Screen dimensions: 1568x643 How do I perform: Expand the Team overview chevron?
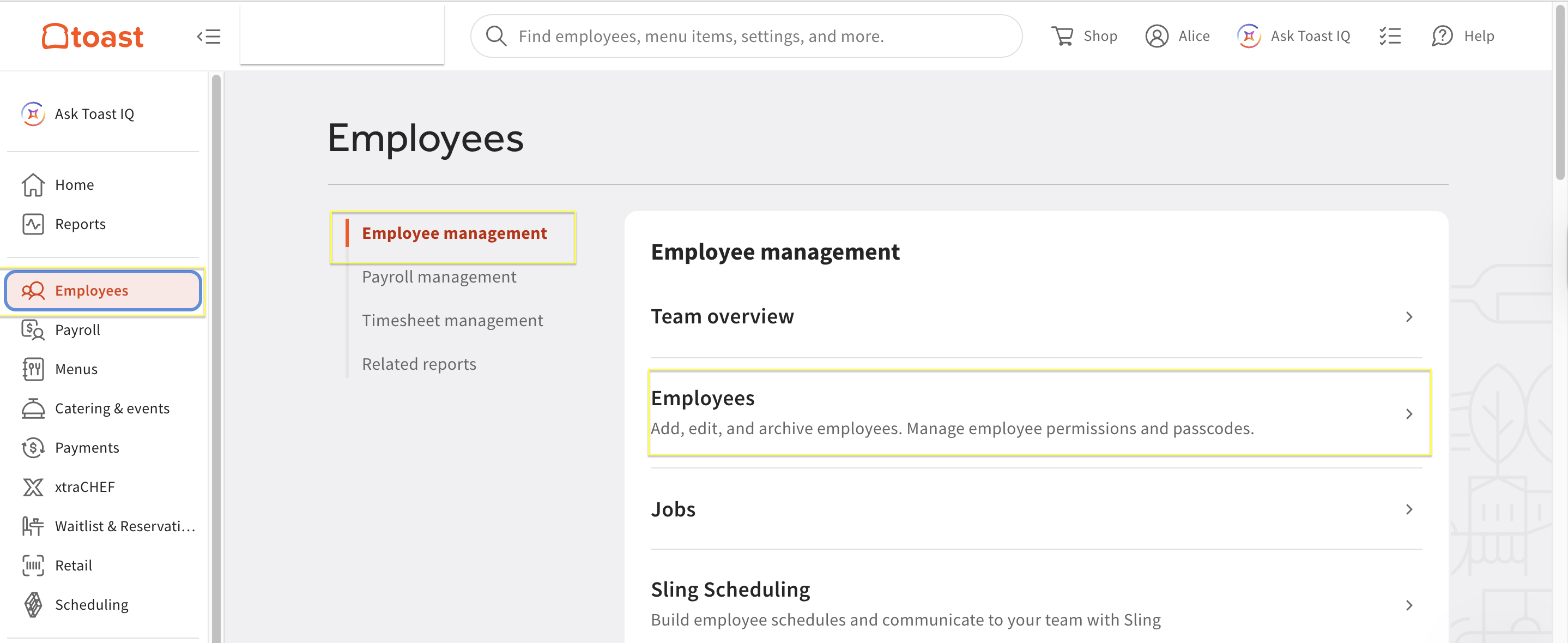coord(1408,317)
